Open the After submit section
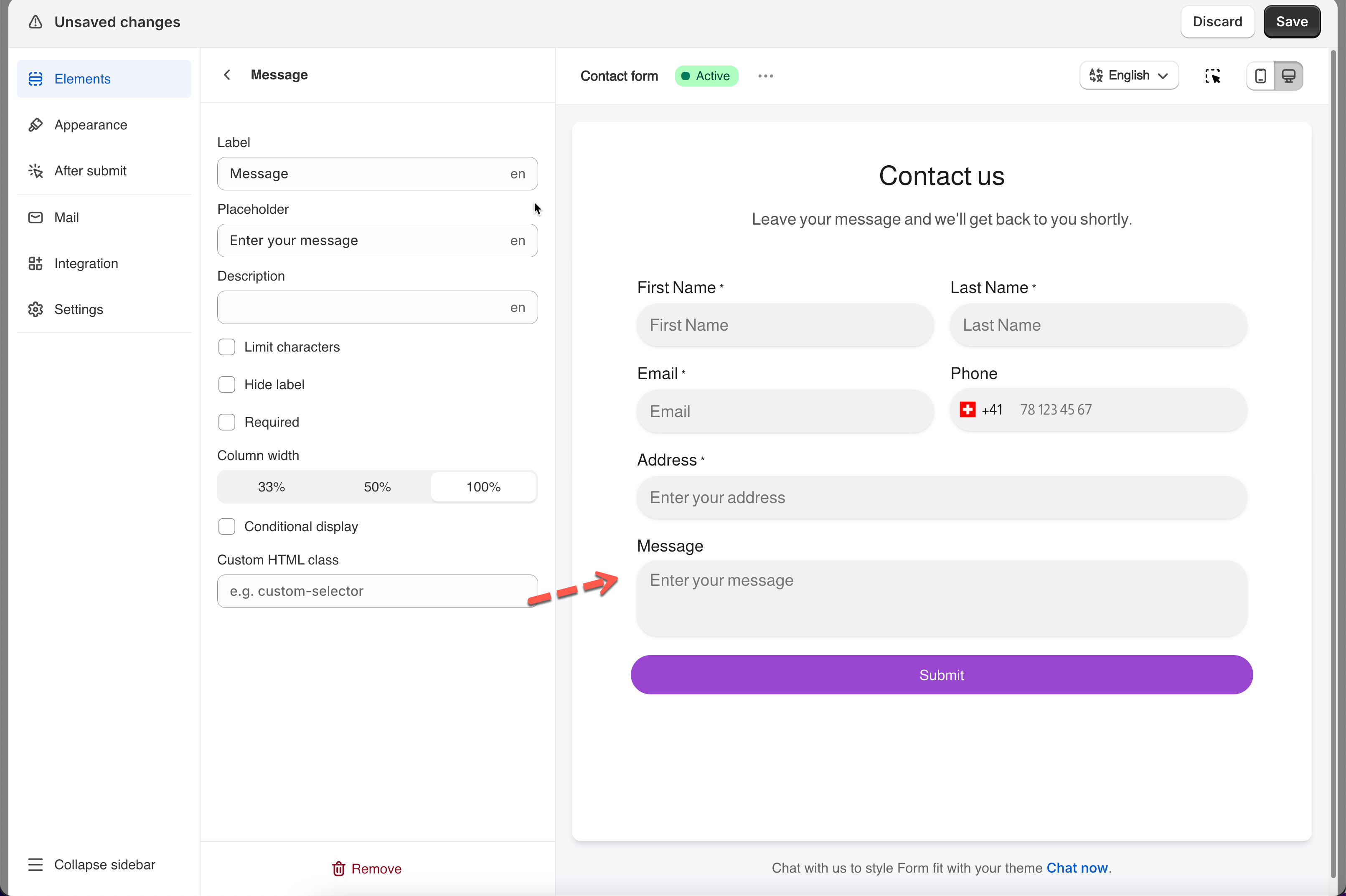 (x=90, y=171)
